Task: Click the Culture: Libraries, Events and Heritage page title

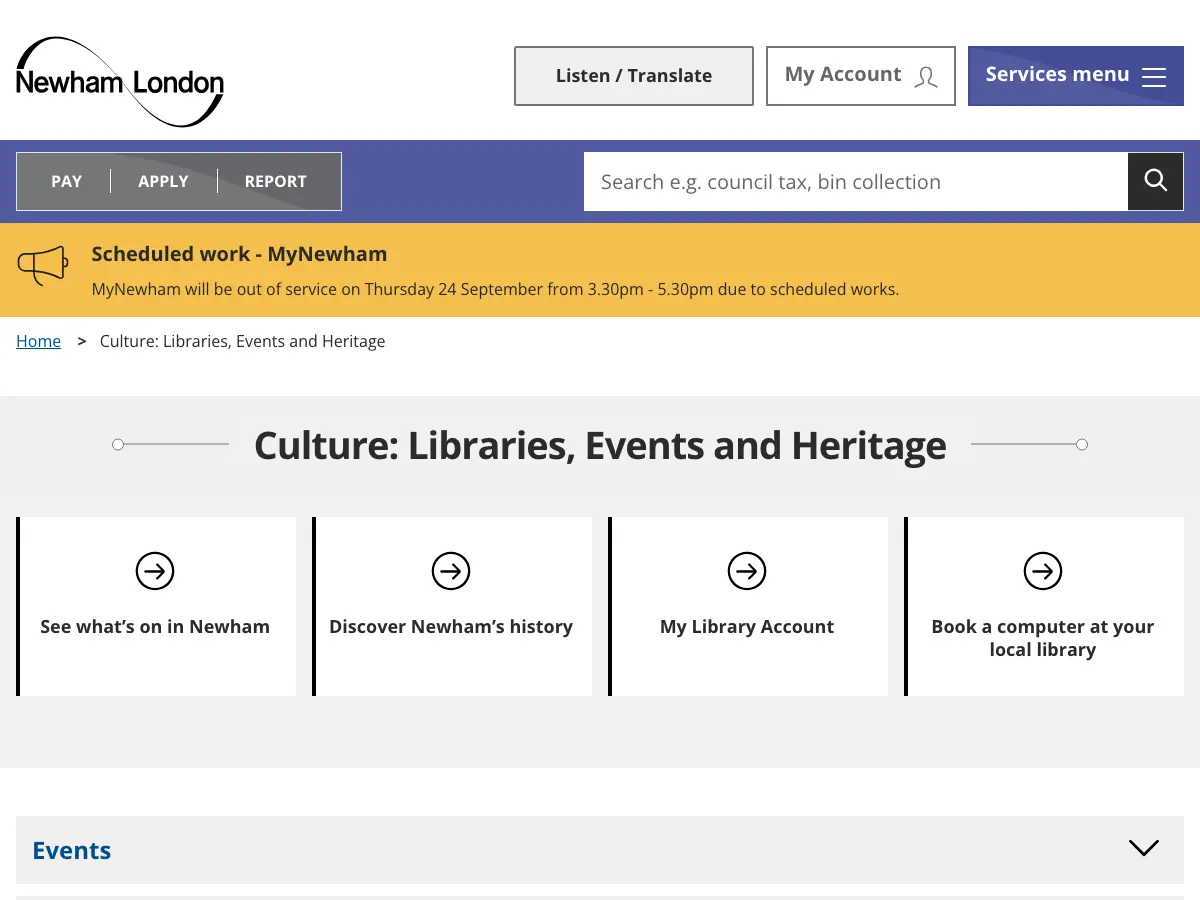Action: [600, 445]
